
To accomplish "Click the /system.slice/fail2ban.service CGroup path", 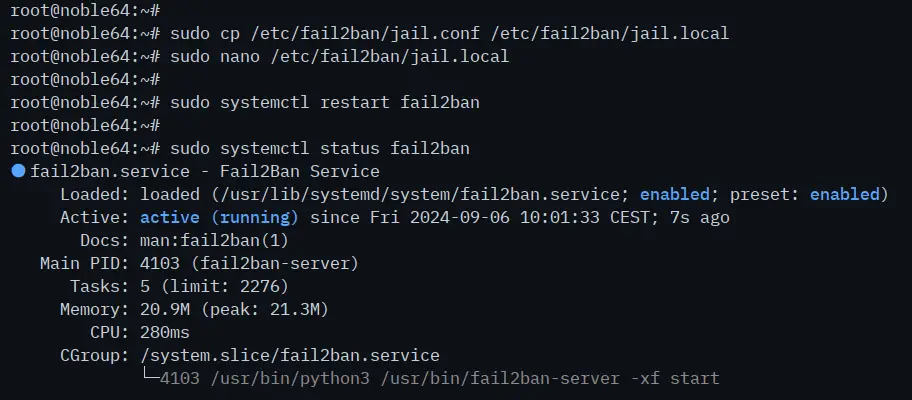I will (x=290, y=355).
